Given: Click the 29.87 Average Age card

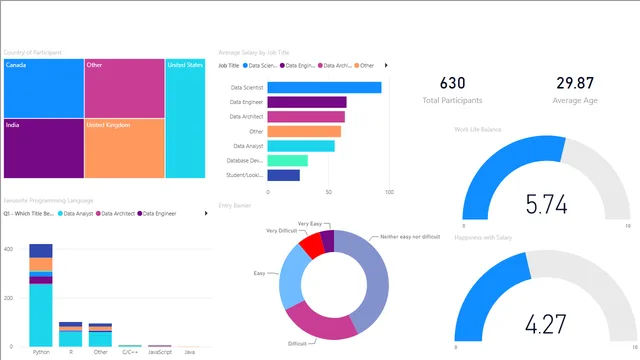Looking at the screenshot, I should click(575, 90).
